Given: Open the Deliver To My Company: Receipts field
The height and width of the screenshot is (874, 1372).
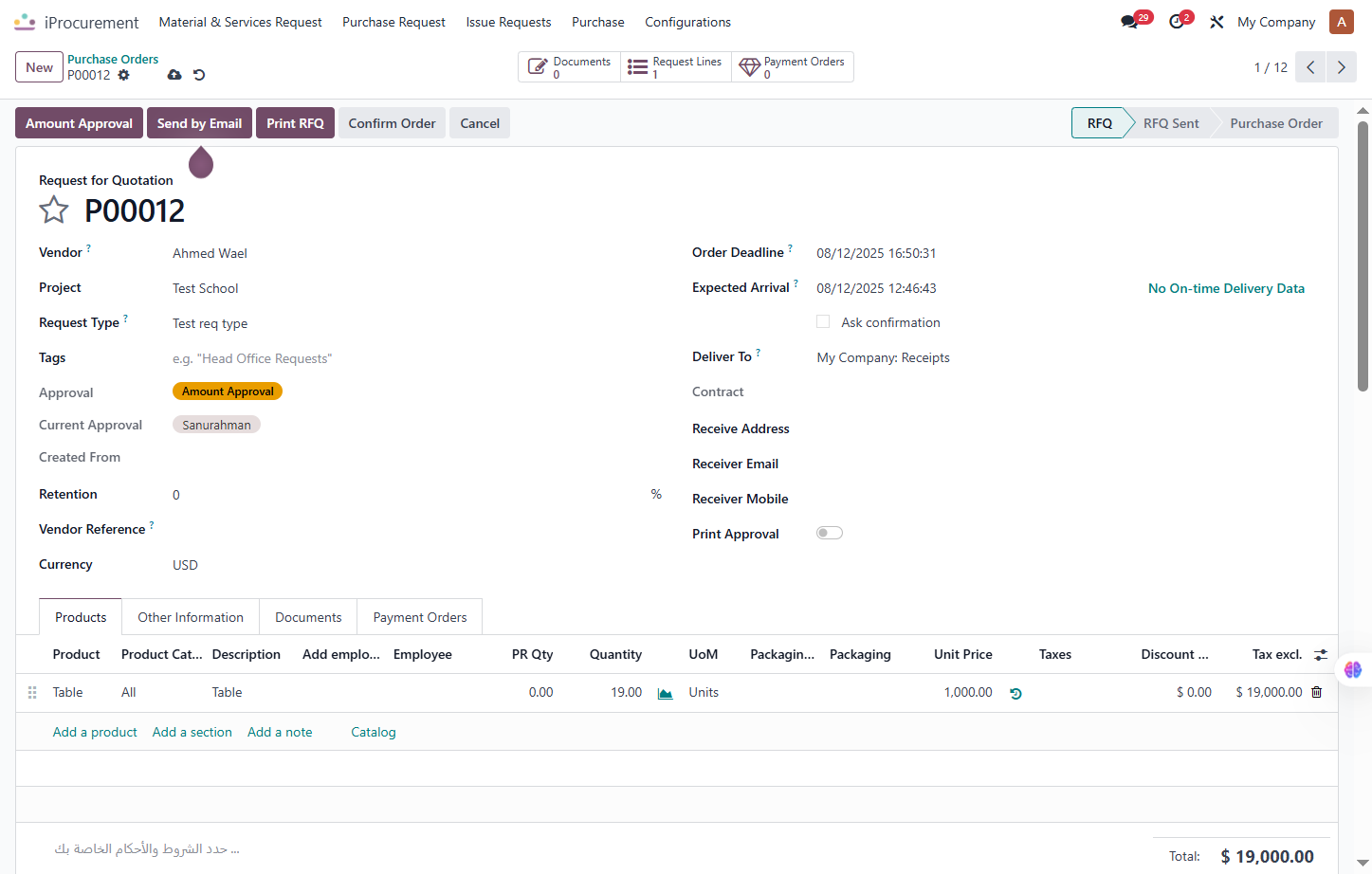Looking at the screenshot, I should (x=1060, y=357).
